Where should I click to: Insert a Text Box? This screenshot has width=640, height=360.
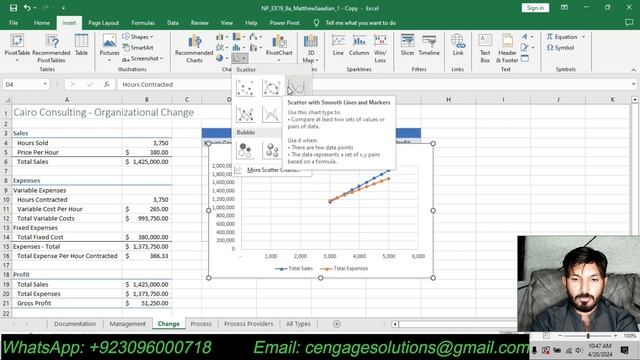(485, 48)
